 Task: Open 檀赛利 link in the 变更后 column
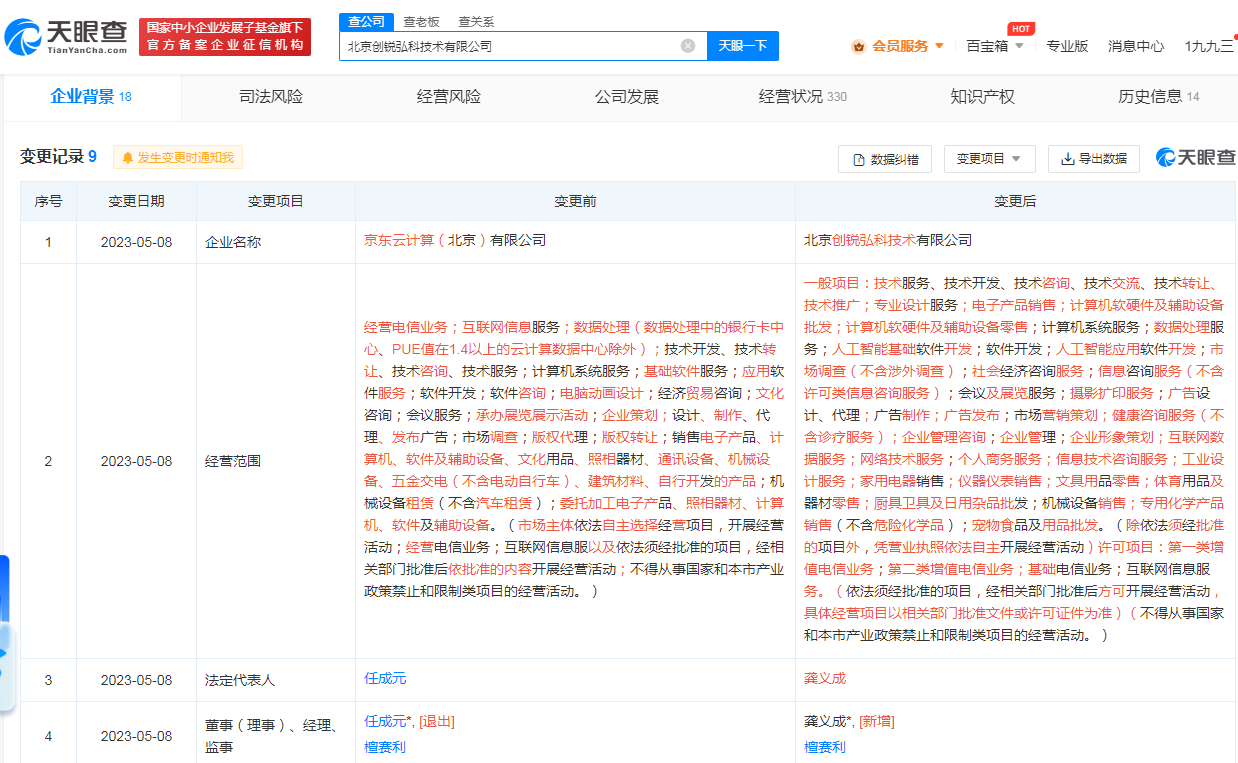(825, 747)
